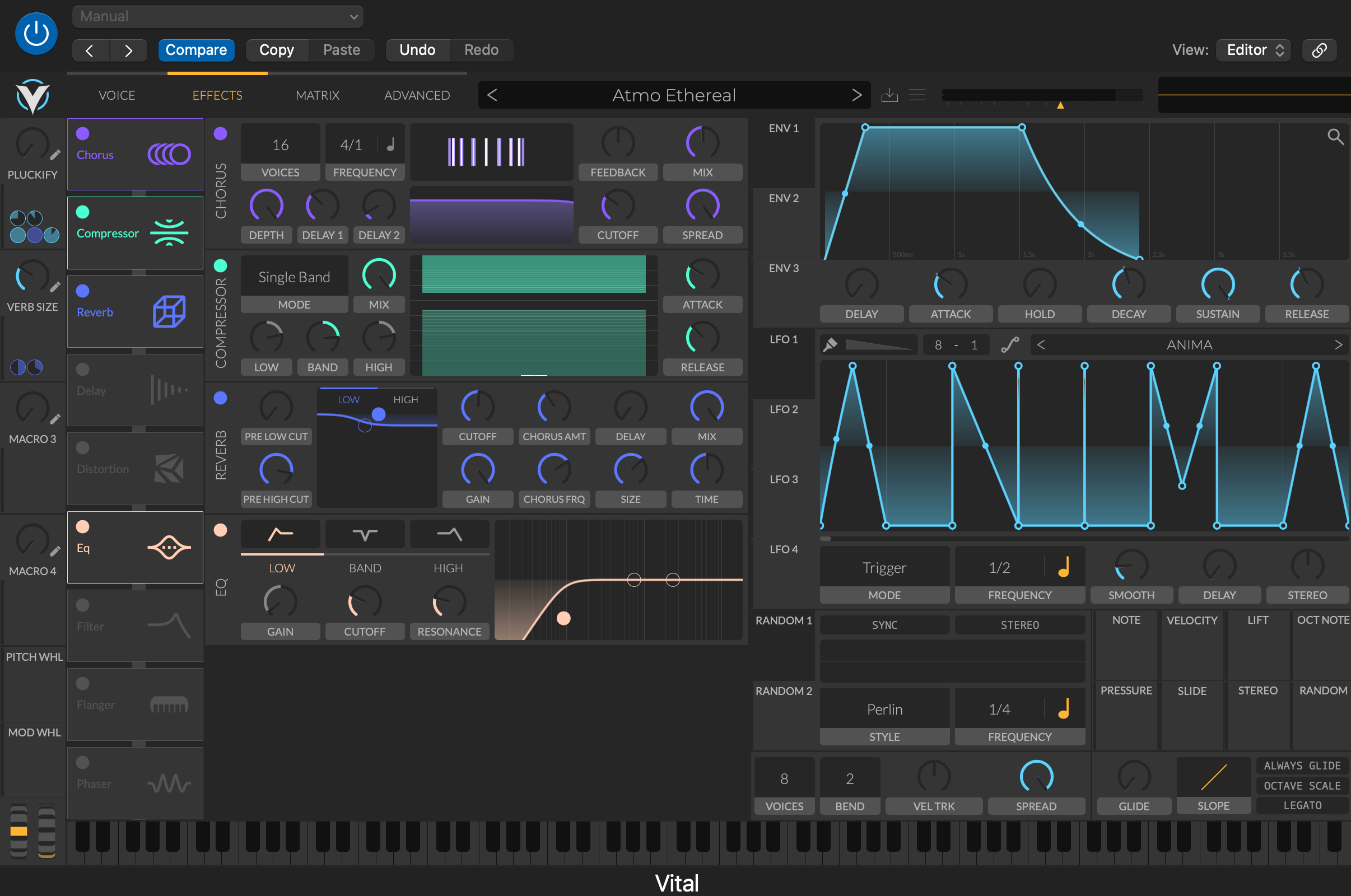Select next LFO shape after ANIMA
The width and height of the screenshot is (1351, 896).
1338,344
